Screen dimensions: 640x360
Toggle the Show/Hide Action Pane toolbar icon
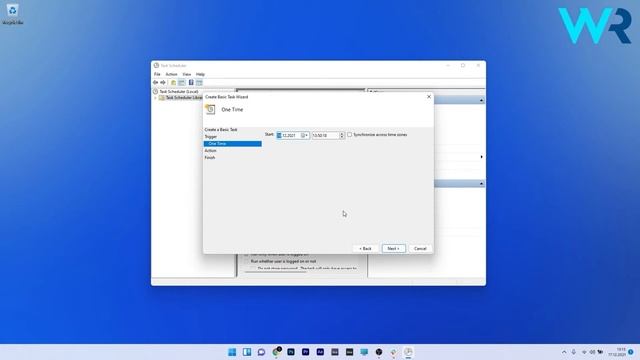199,82
